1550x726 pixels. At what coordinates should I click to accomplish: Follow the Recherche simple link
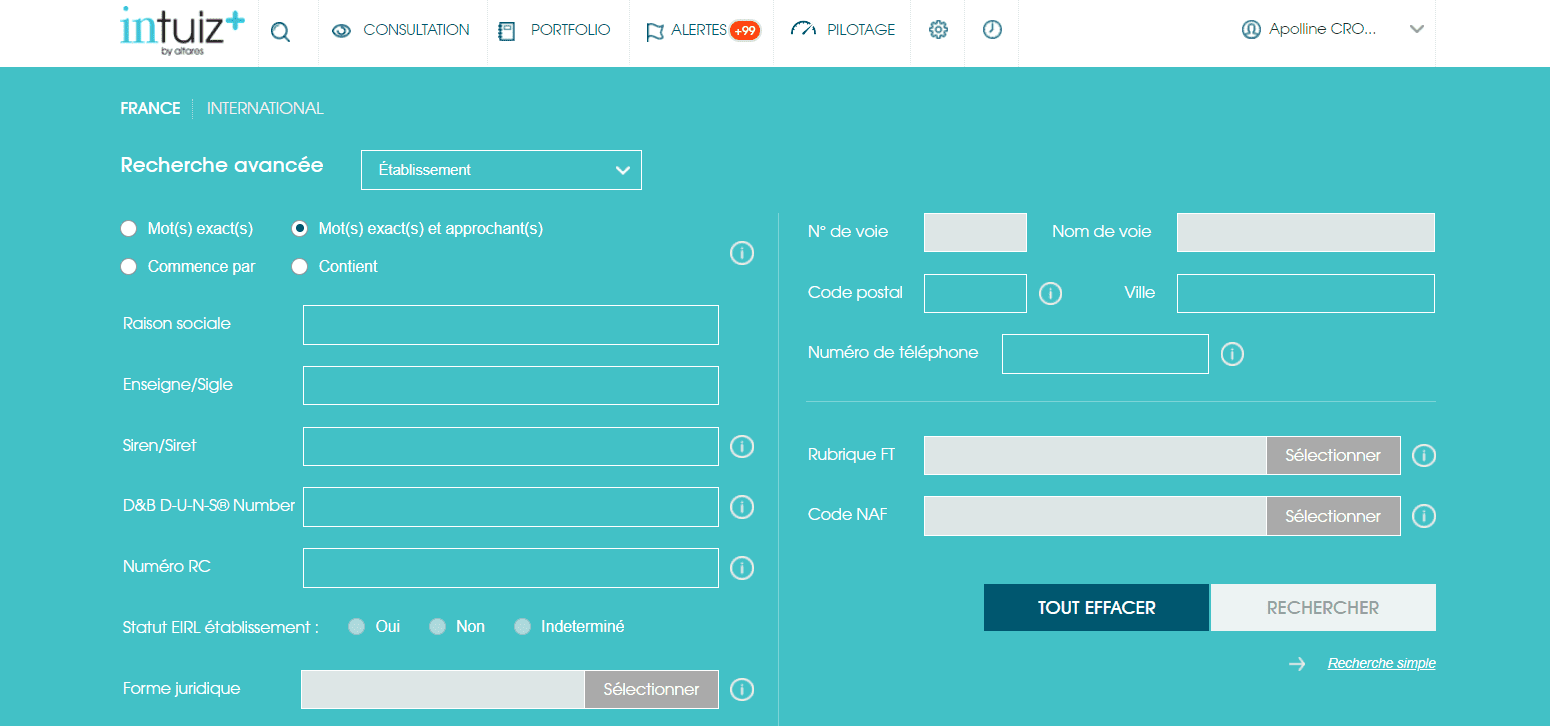tap(1382, 663)
